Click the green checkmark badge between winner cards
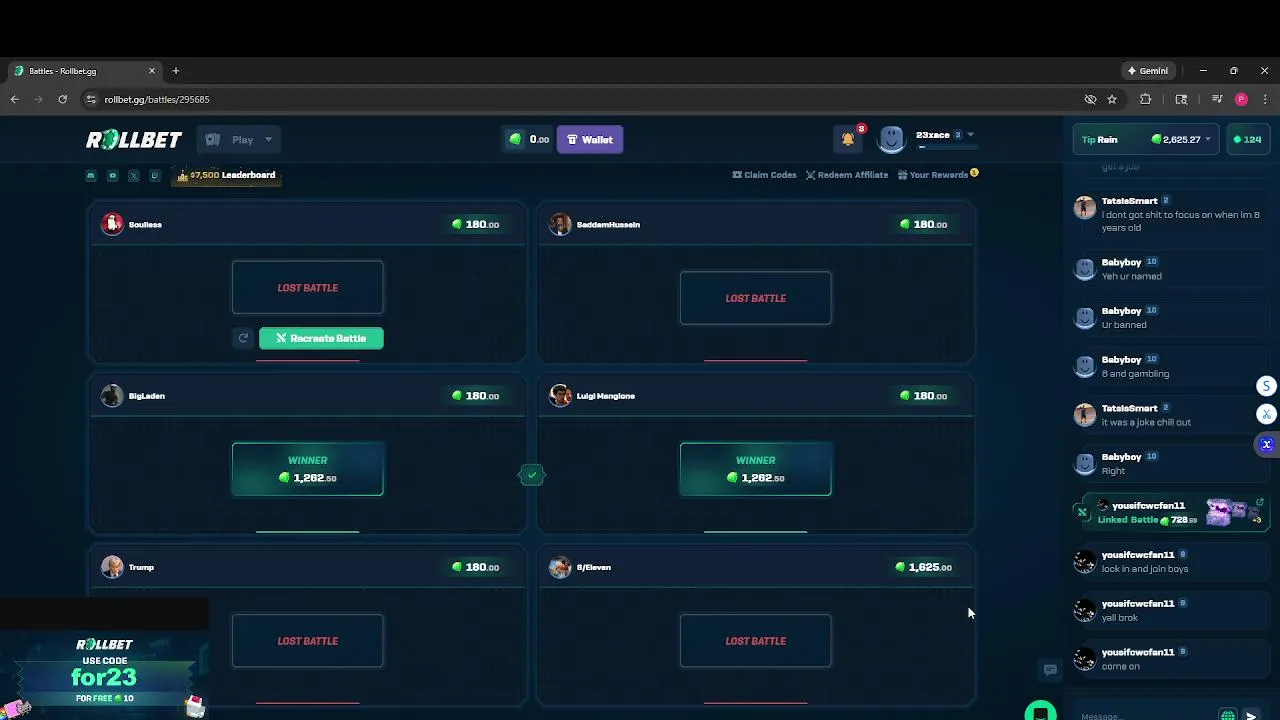 (x=532, y=475)
